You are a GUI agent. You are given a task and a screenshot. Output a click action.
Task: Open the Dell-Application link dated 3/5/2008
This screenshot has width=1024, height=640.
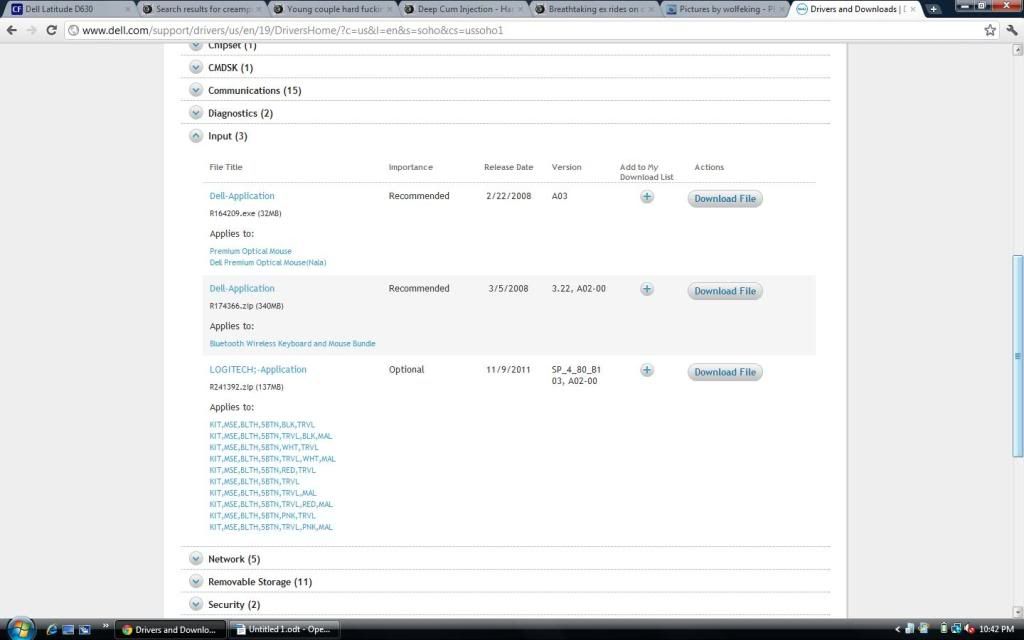coord(242,289)
